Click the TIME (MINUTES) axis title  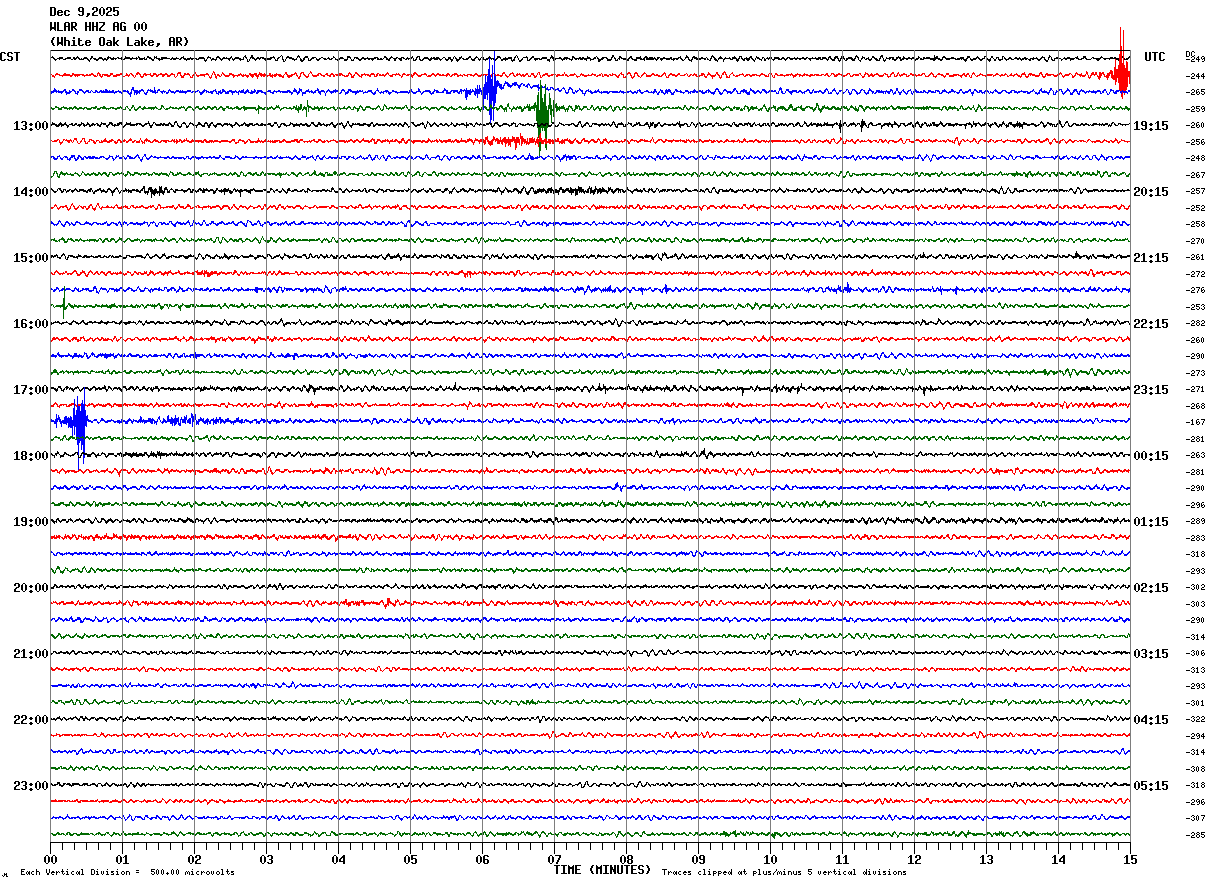pyautogui.click(x=602, y=870)
